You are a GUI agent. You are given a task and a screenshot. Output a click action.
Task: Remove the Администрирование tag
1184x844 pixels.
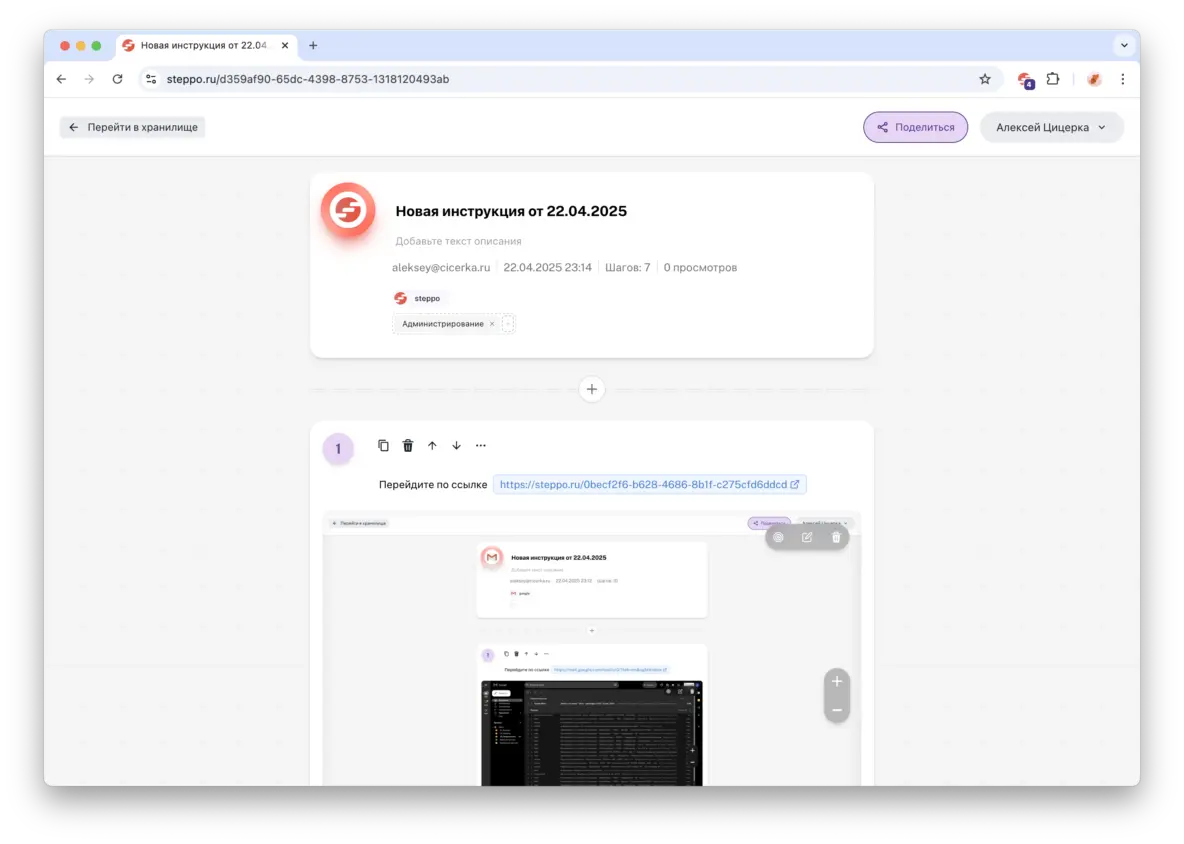492,323
